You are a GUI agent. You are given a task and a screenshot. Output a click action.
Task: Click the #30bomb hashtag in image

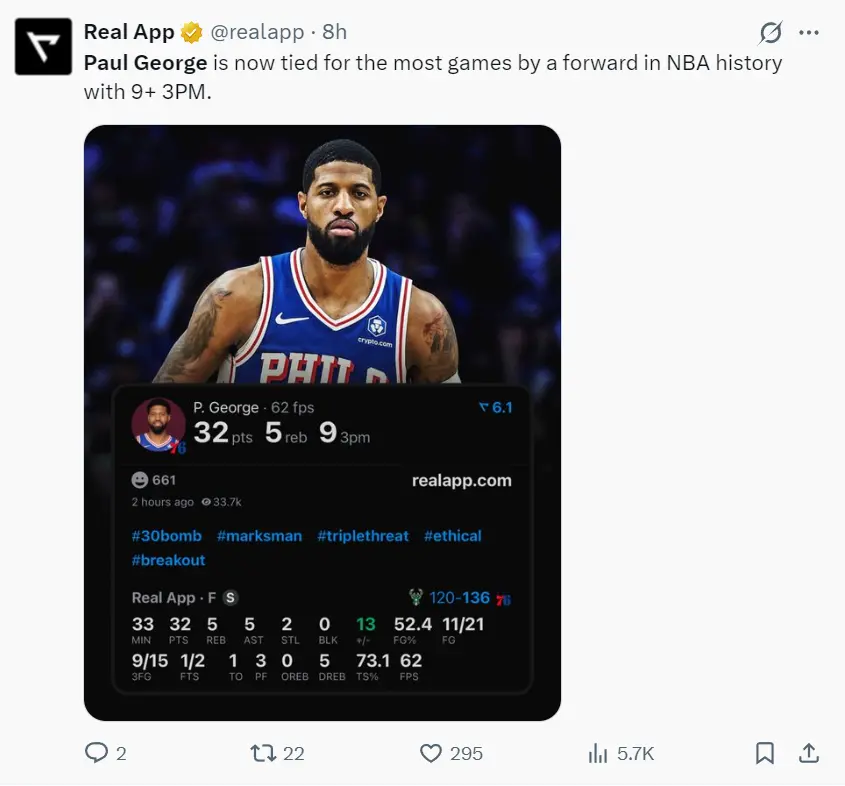pyautogui.click(x=166, y=536)
